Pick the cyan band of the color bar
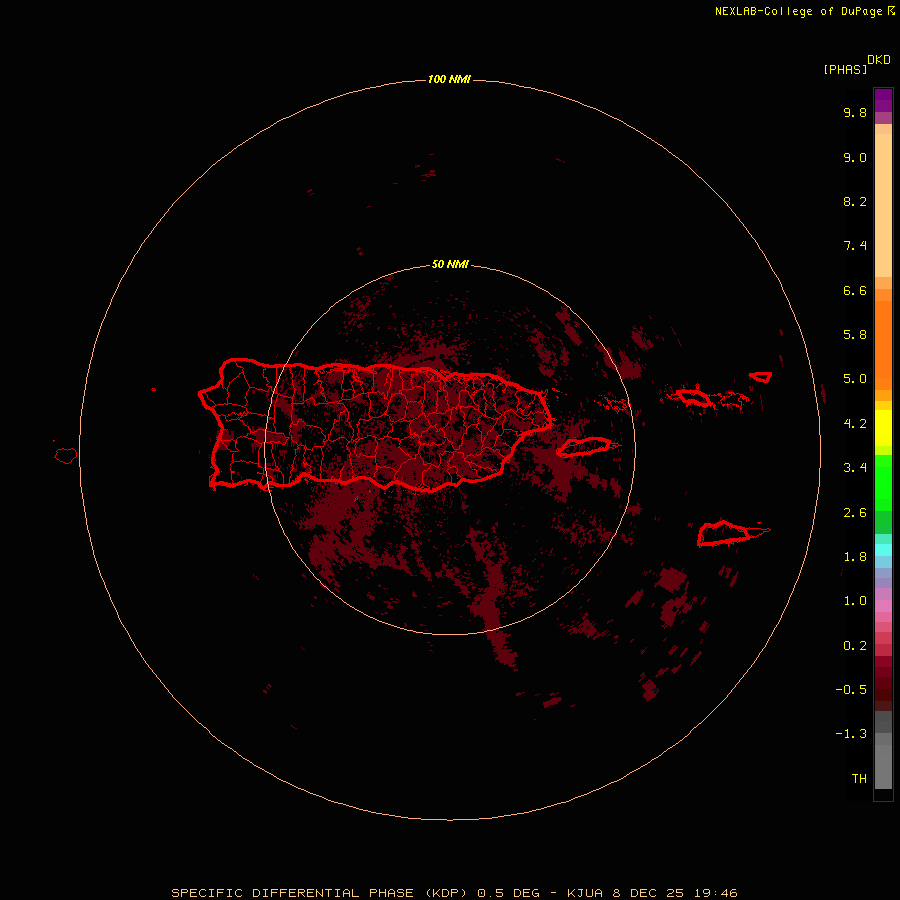The image size is (900, 900). pyautogui.click(x=883, y=550)
